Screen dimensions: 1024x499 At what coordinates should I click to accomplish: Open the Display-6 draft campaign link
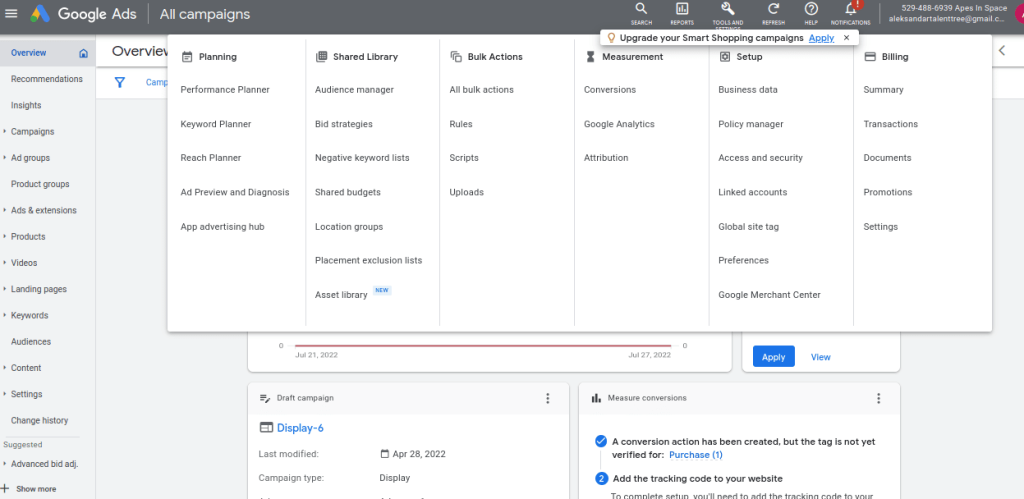[300, 428]
